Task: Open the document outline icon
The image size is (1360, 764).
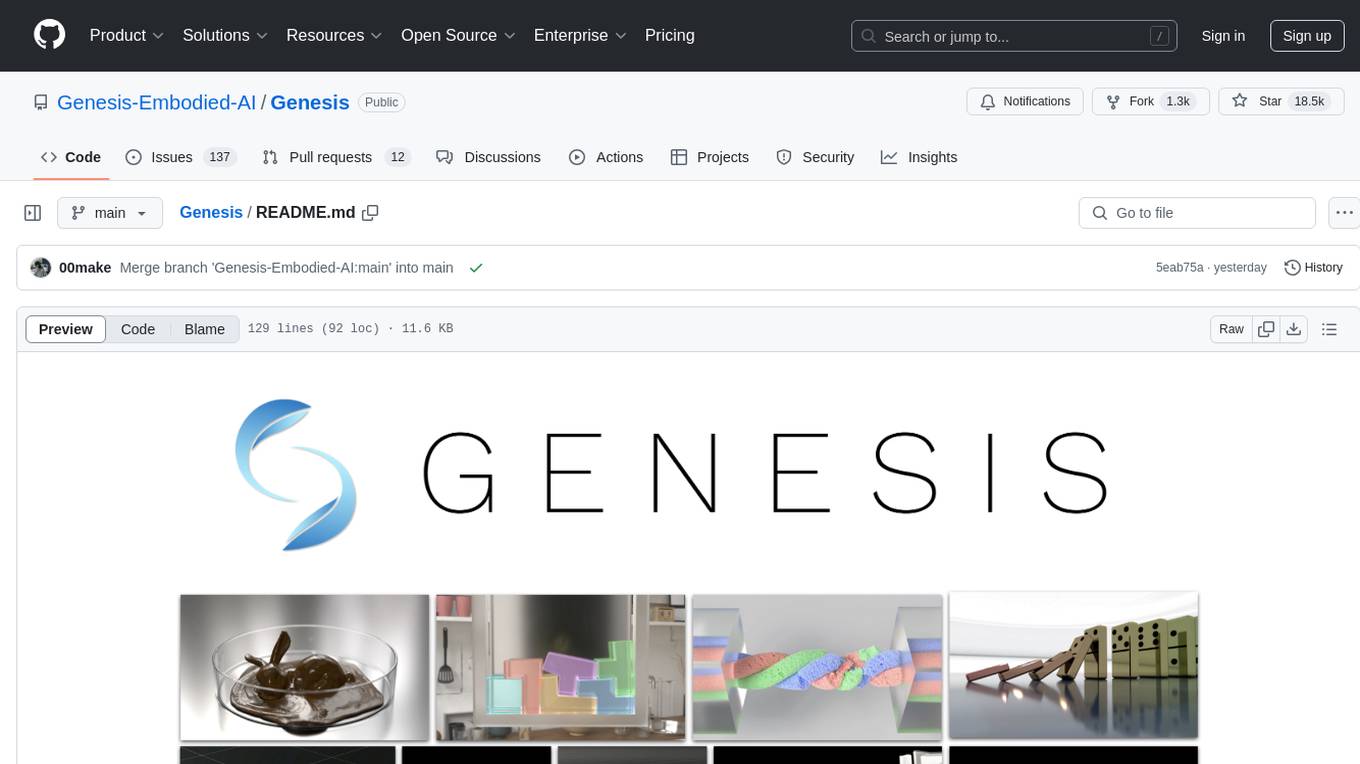Action: (1329, 329)
